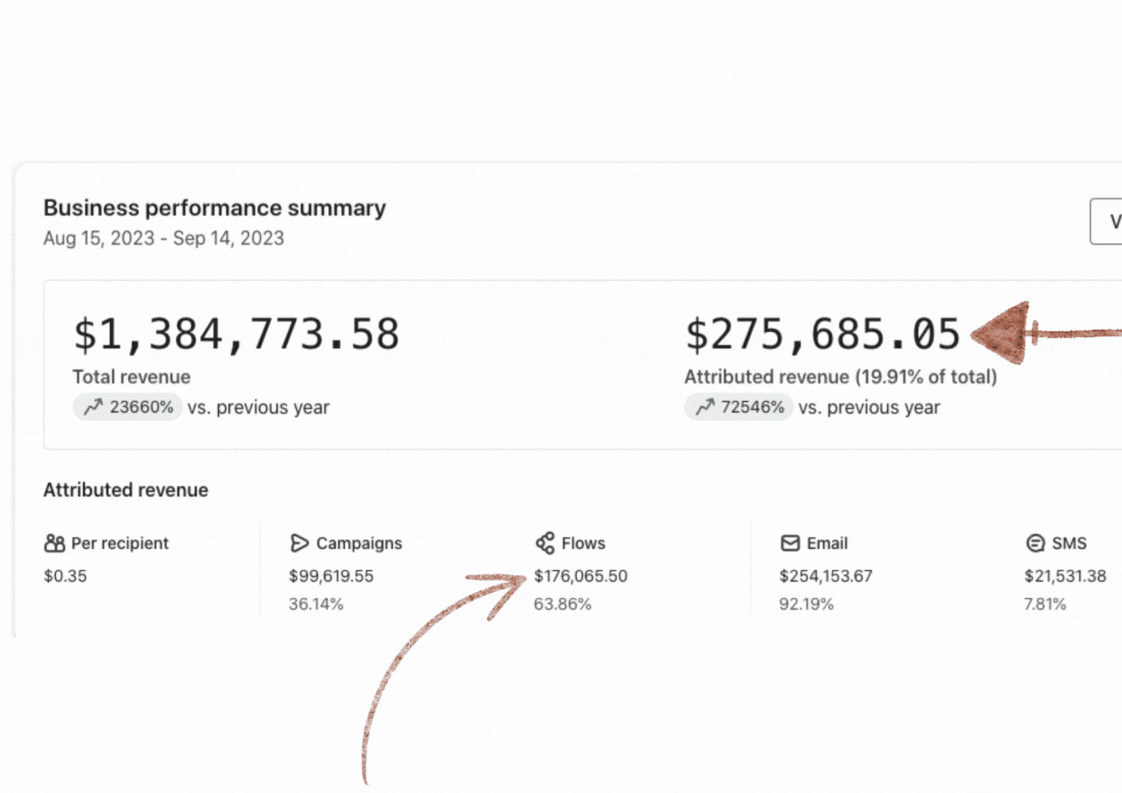Screen dimensions: 1122x793
Task: Click the trend arrow beside 72546%
Action: pos(705,407)
